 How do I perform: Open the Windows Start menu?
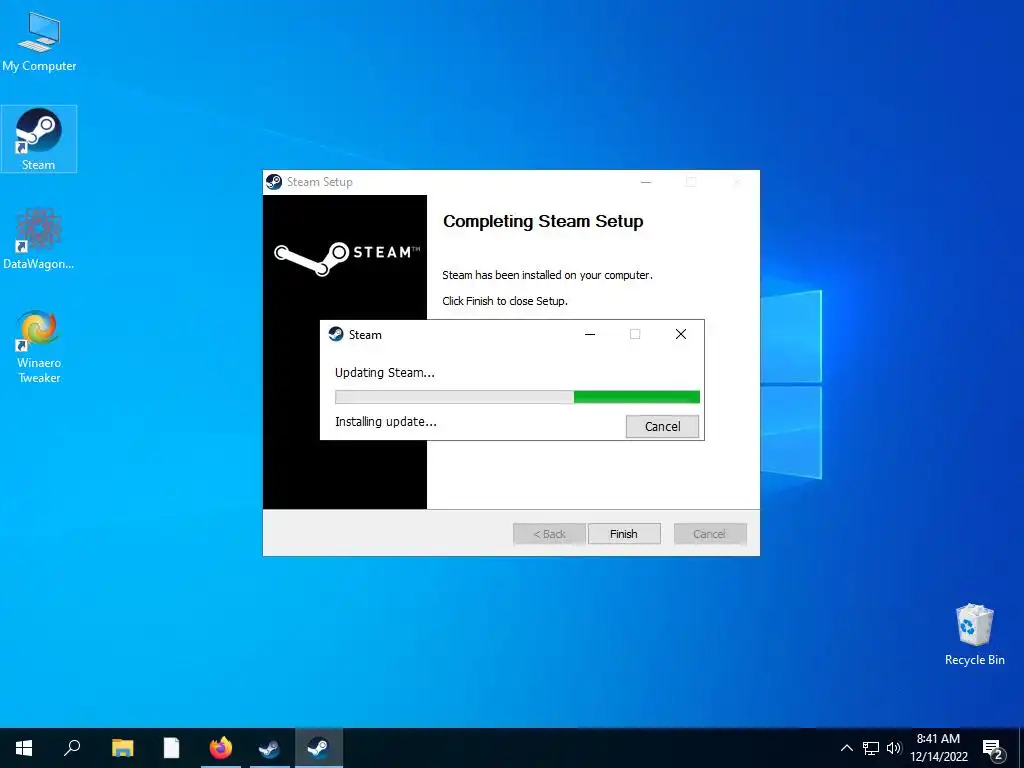[x=24, y=748]
